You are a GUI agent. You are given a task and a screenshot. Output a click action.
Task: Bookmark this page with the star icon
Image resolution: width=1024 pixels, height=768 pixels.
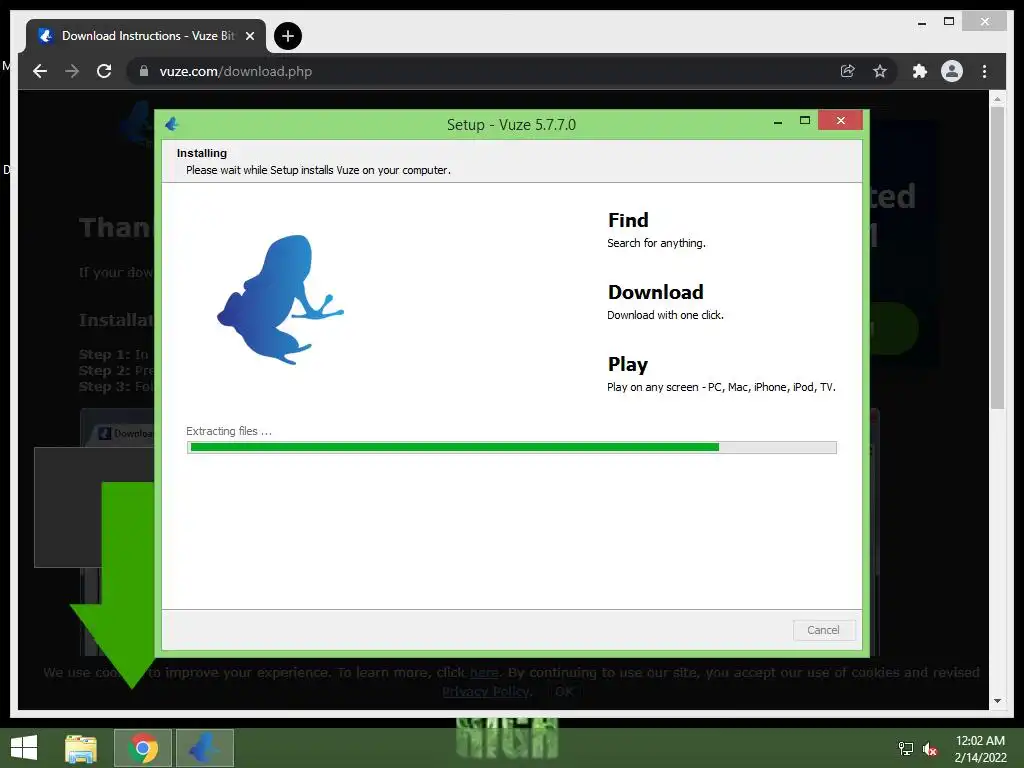click(880, 71)
